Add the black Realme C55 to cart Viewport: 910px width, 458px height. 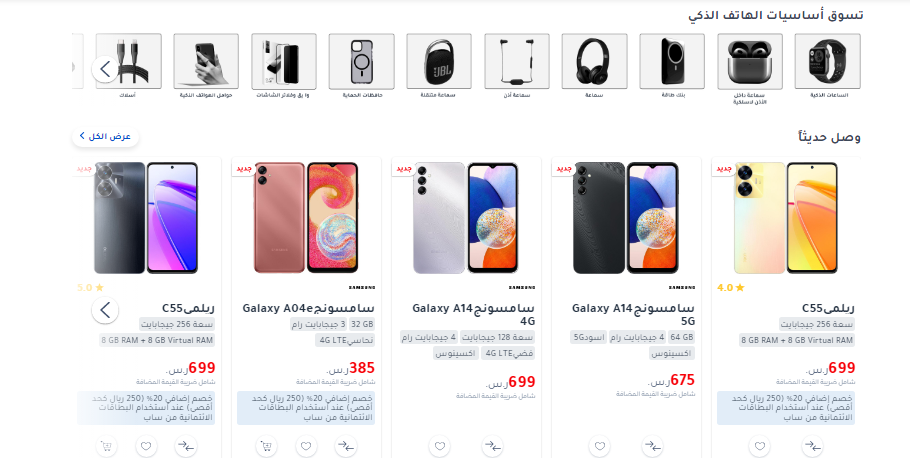click(106, 446)
